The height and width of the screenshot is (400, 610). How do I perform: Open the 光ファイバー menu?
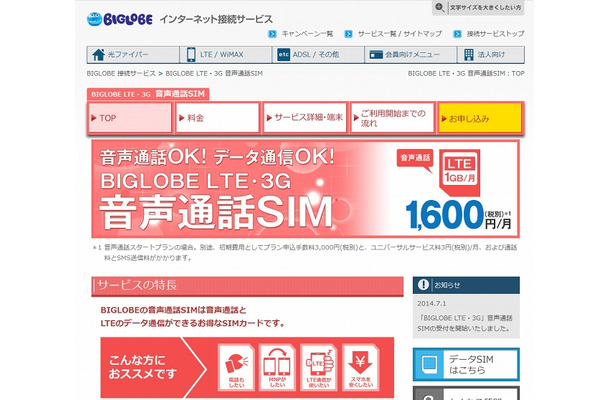click(x=133, y=54)
